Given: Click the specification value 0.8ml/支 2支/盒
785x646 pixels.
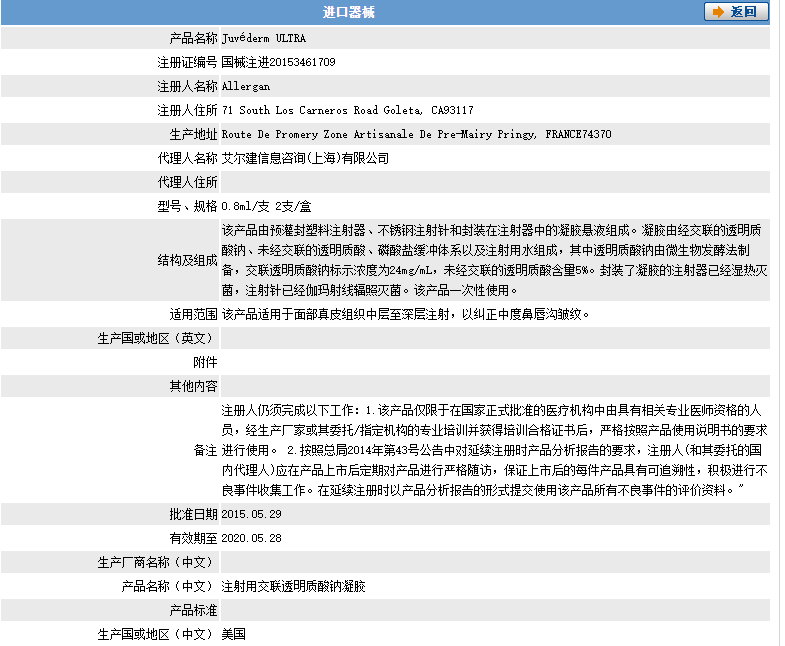Looking at the screenshot, I should click(x=267, y=206).
